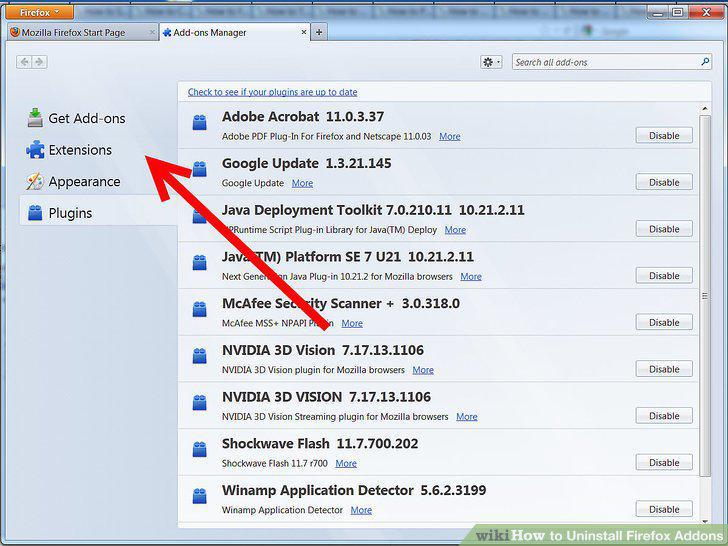
Task: Click the scrollbar up arrow
Action: (x=705, y=109)
